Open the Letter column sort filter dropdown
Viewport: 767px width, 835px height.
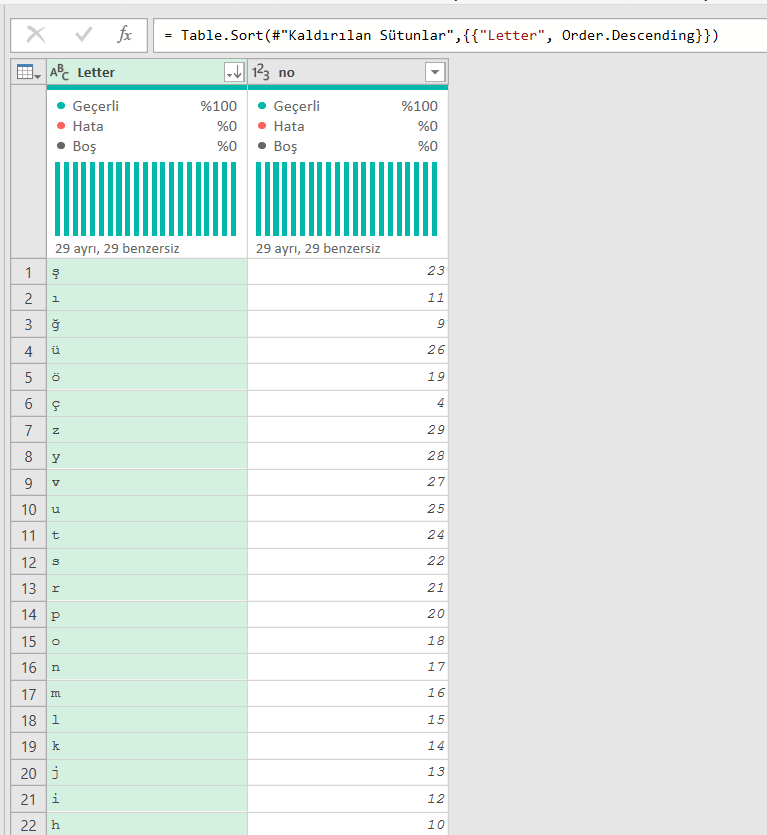click(234, 72)
